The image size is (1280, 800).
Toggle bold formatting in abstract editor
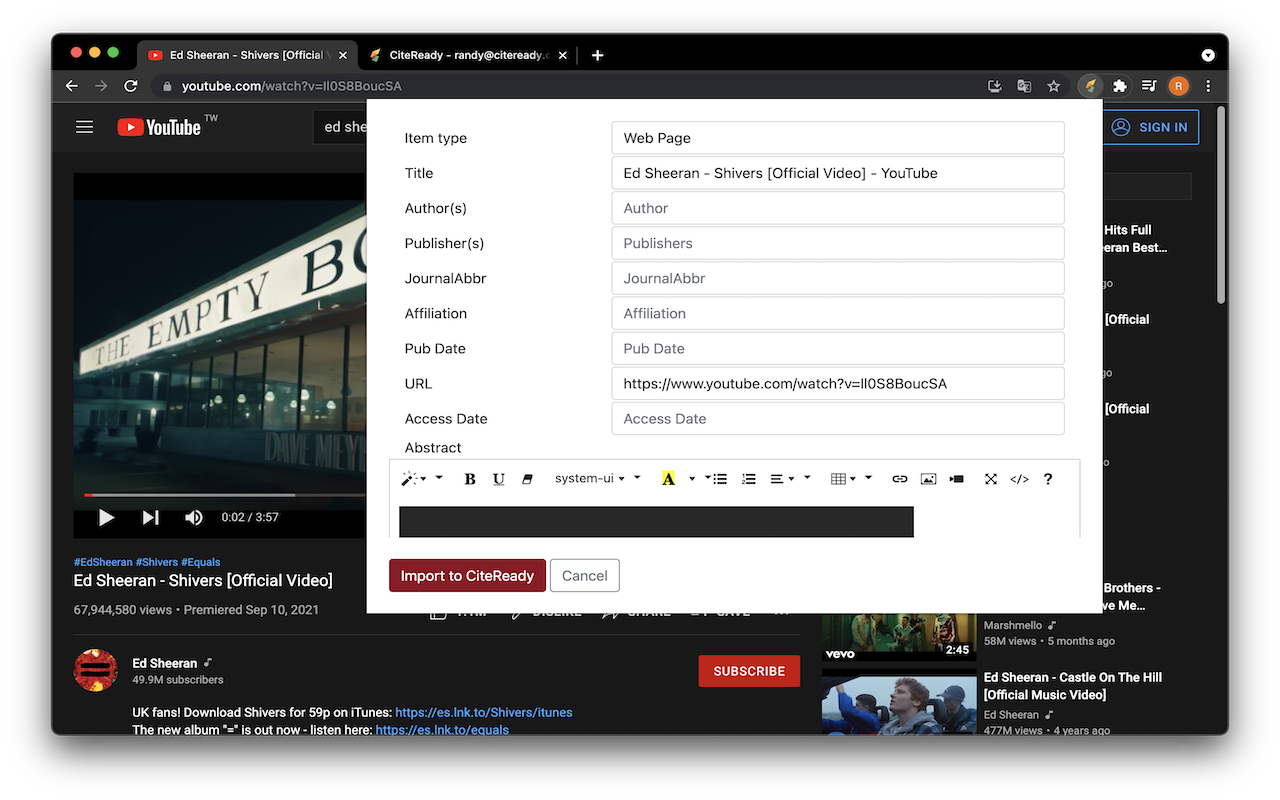coord(470,479)
